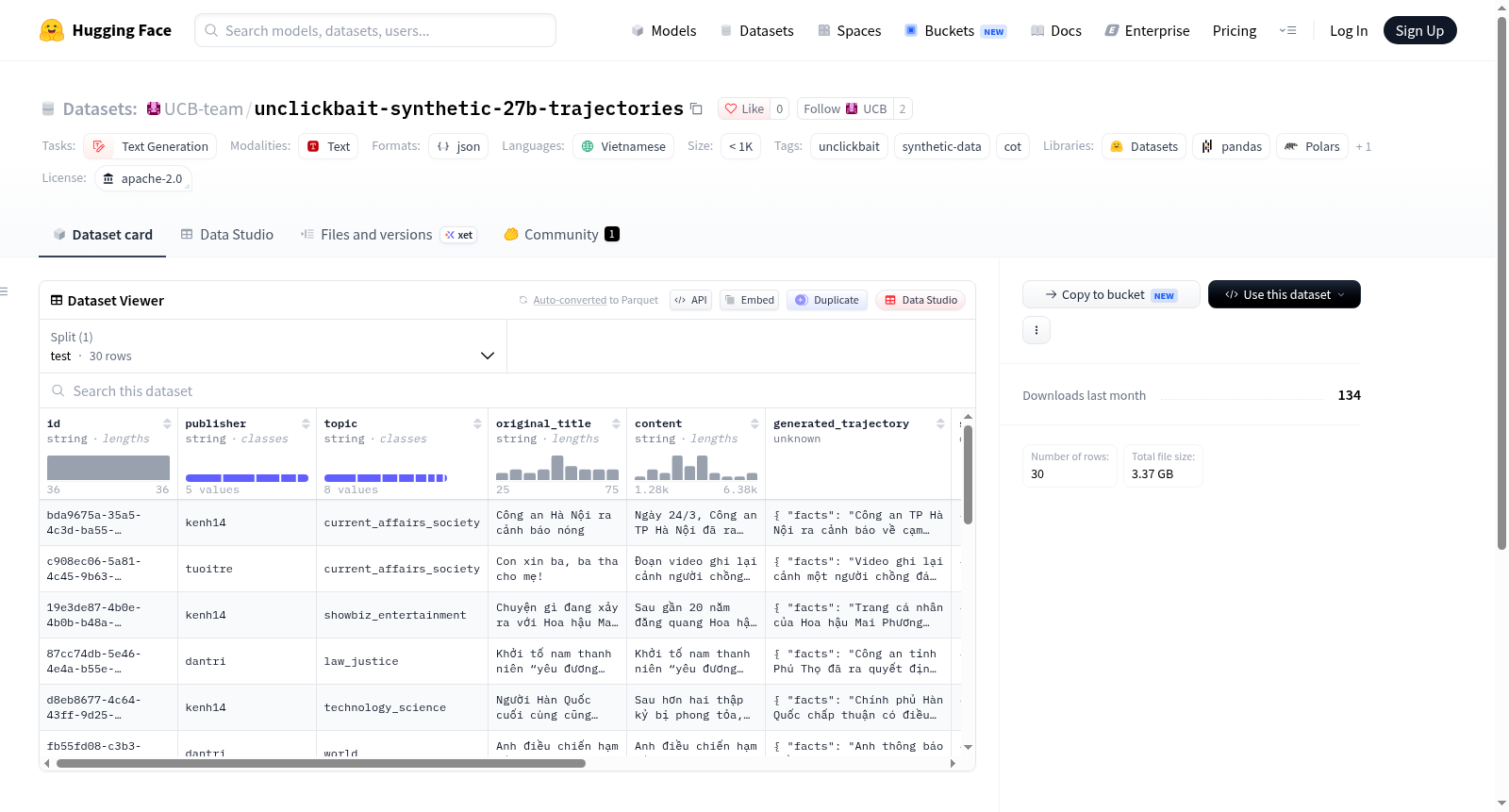This screenshot has width=1509, height=812.
Task: Like this dataset
Action: [x=744, y=108]
